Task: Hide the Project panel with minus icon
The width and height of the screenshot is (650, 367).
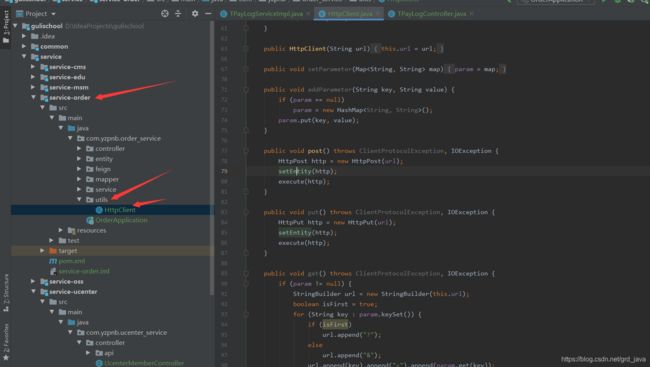Action: pyautogui.click(x=208, y=14)
